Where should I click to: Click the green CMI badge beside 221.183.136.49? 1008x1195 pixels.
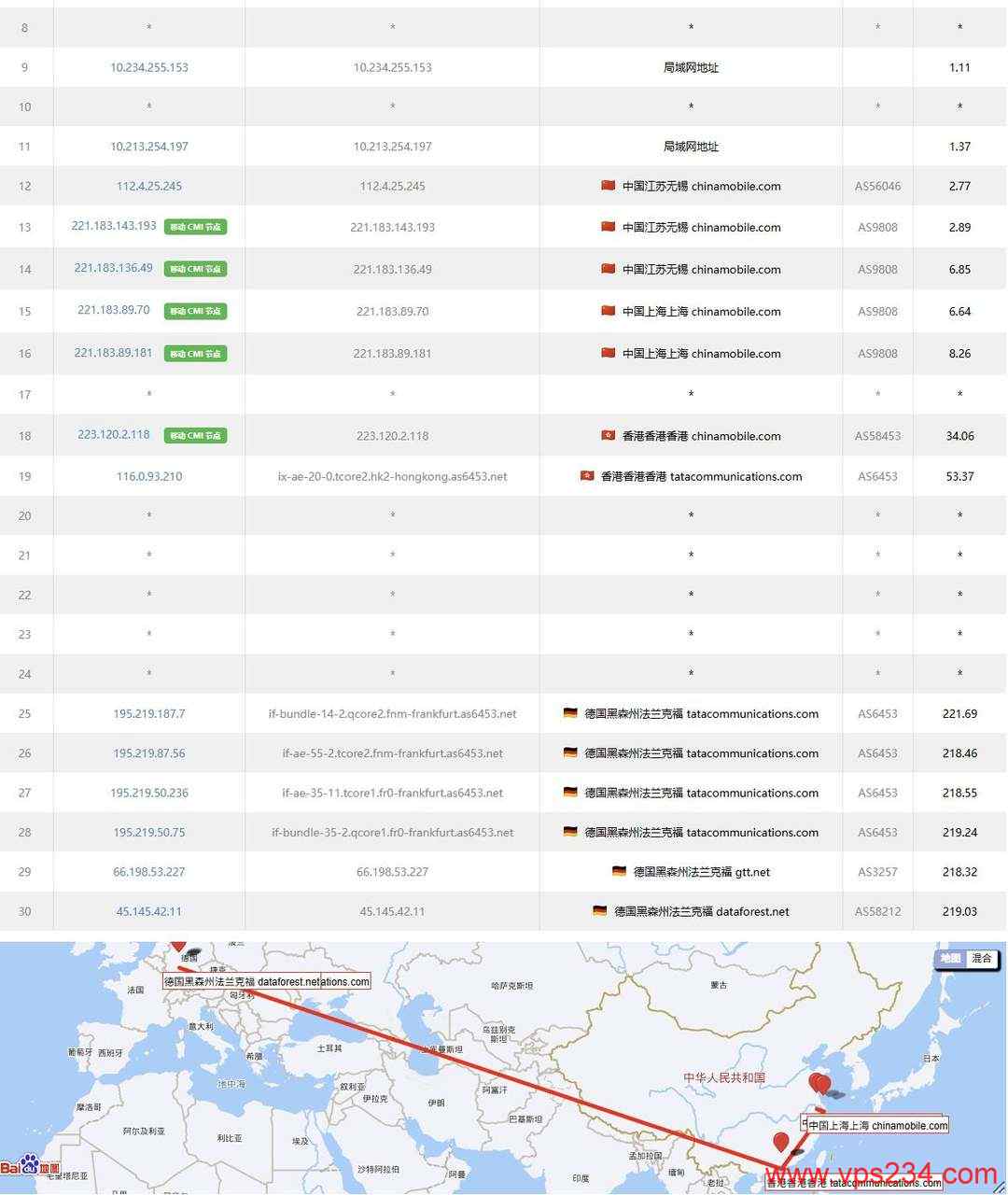(x=196, y=269)
